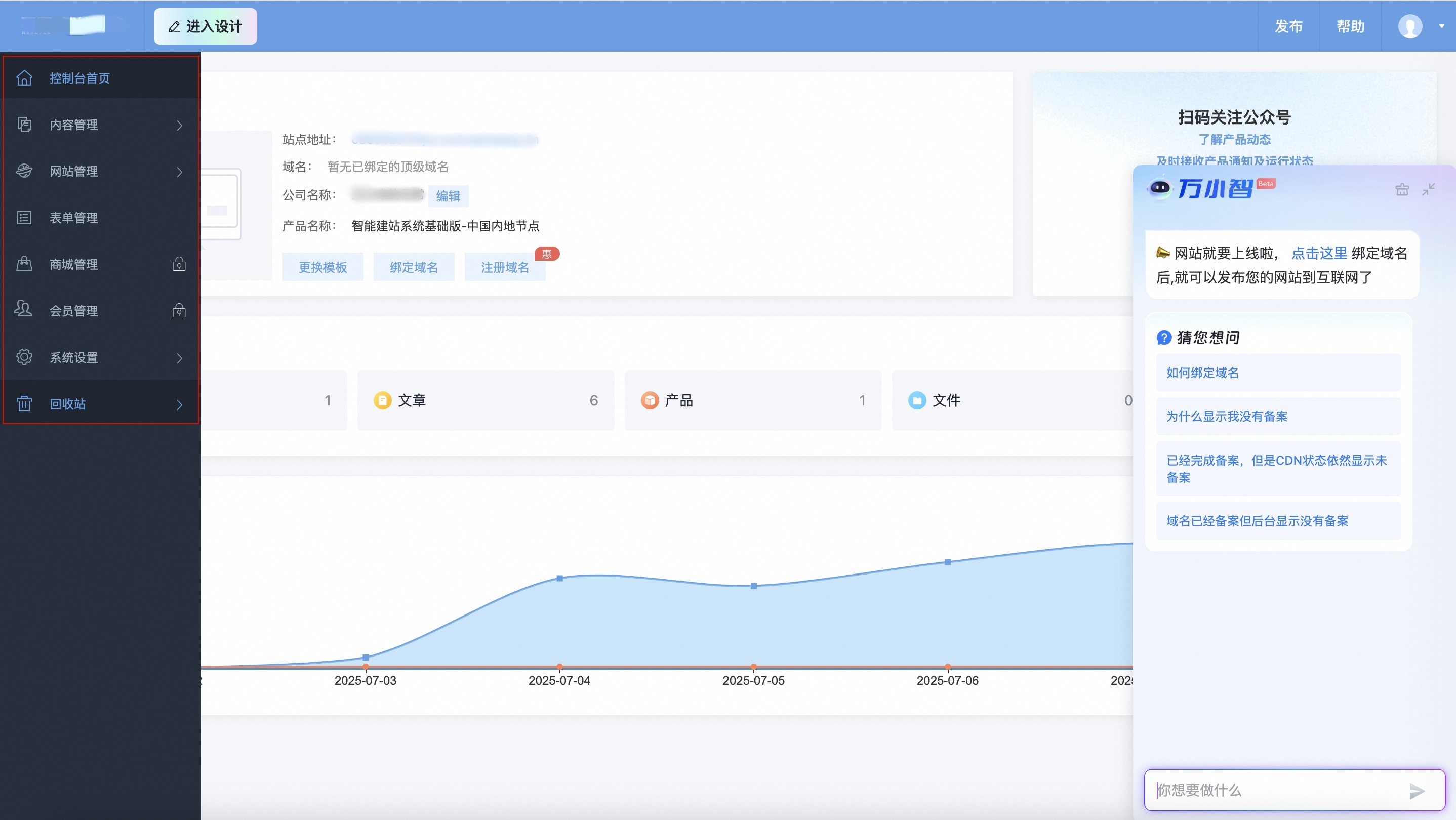Expand the 系统设置 submenu chevron
The width and height of the screenshot is (1456, 820).
[x=179, y=358]
